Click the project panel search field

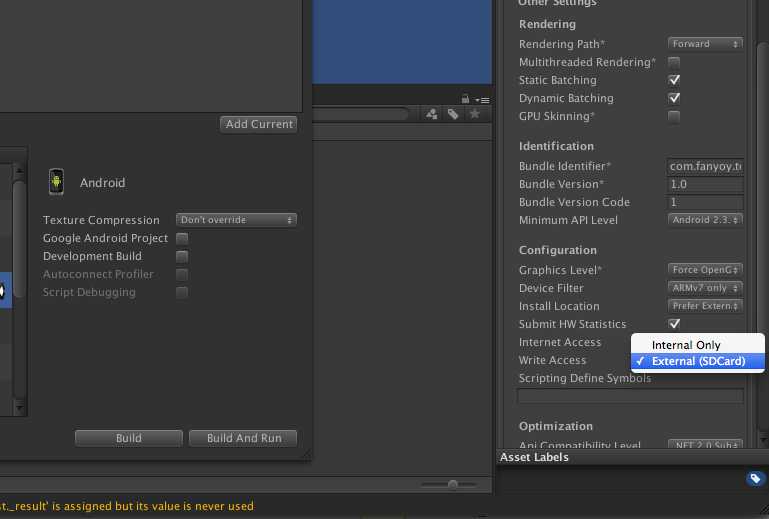point(360,114)
